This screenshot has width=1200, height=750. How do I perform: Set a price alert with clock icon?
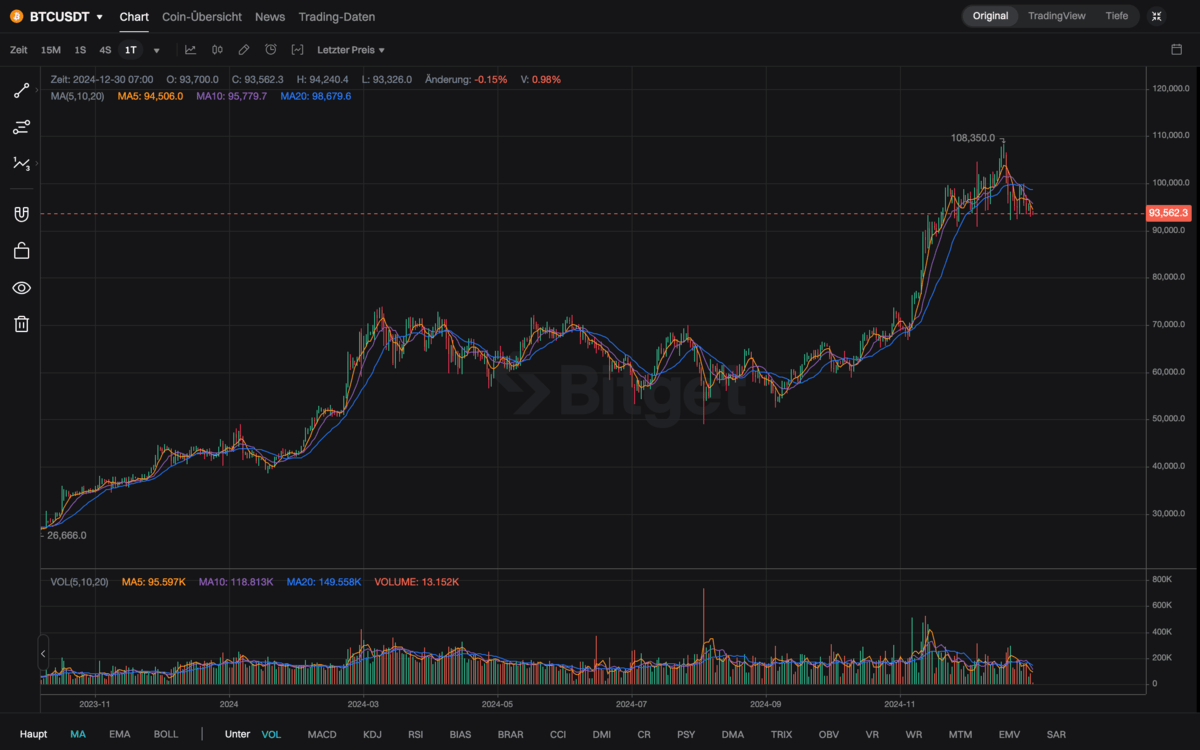click(271, 49)
